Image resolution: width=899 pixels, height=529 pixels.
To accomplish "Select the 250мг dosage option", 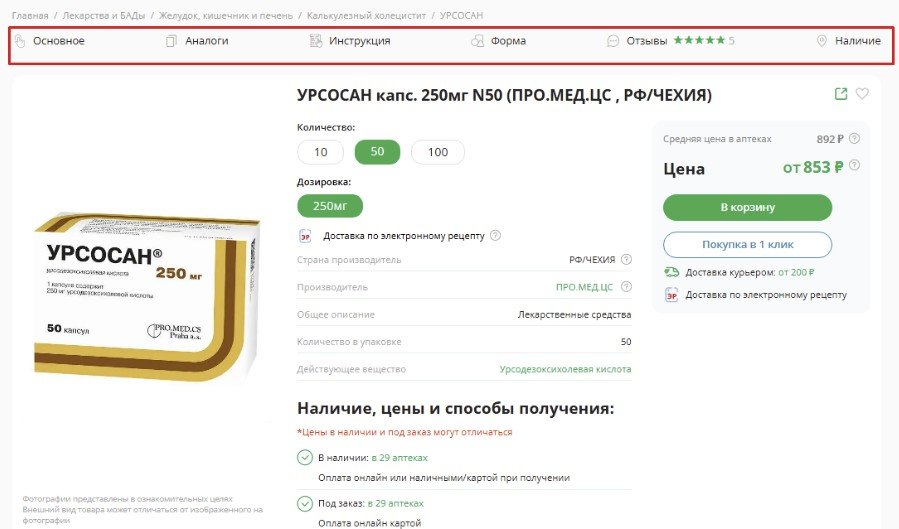I will point(330,206).
